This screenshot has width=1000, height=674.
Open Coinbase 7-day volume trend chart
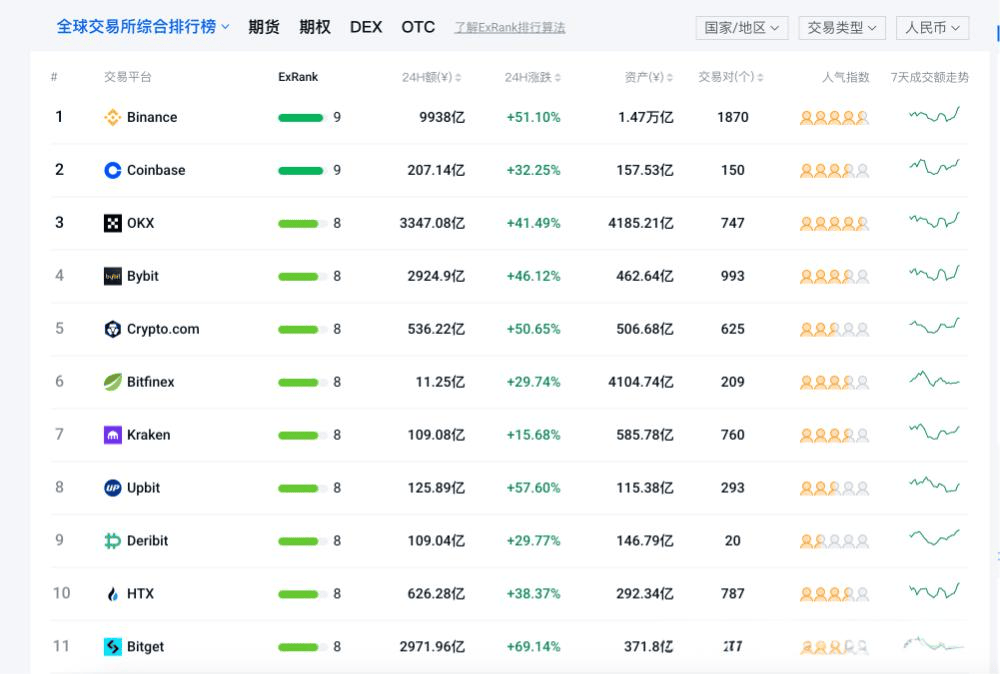point(934,167)
